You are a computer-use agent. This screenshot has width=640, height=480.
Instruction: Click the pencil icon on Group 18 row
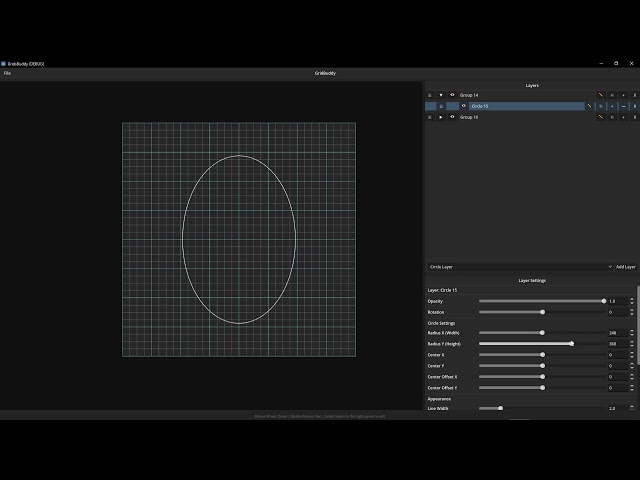click(x=601, y=117)
